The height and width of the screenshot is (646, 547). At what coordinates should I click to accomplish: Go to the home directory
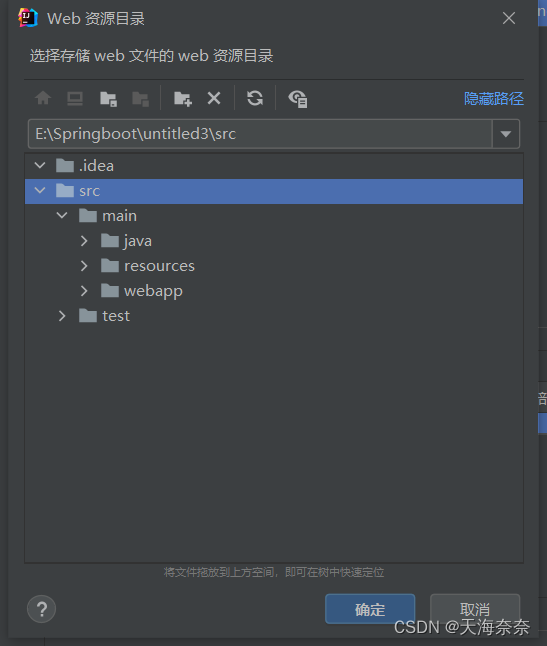point(43,98)
